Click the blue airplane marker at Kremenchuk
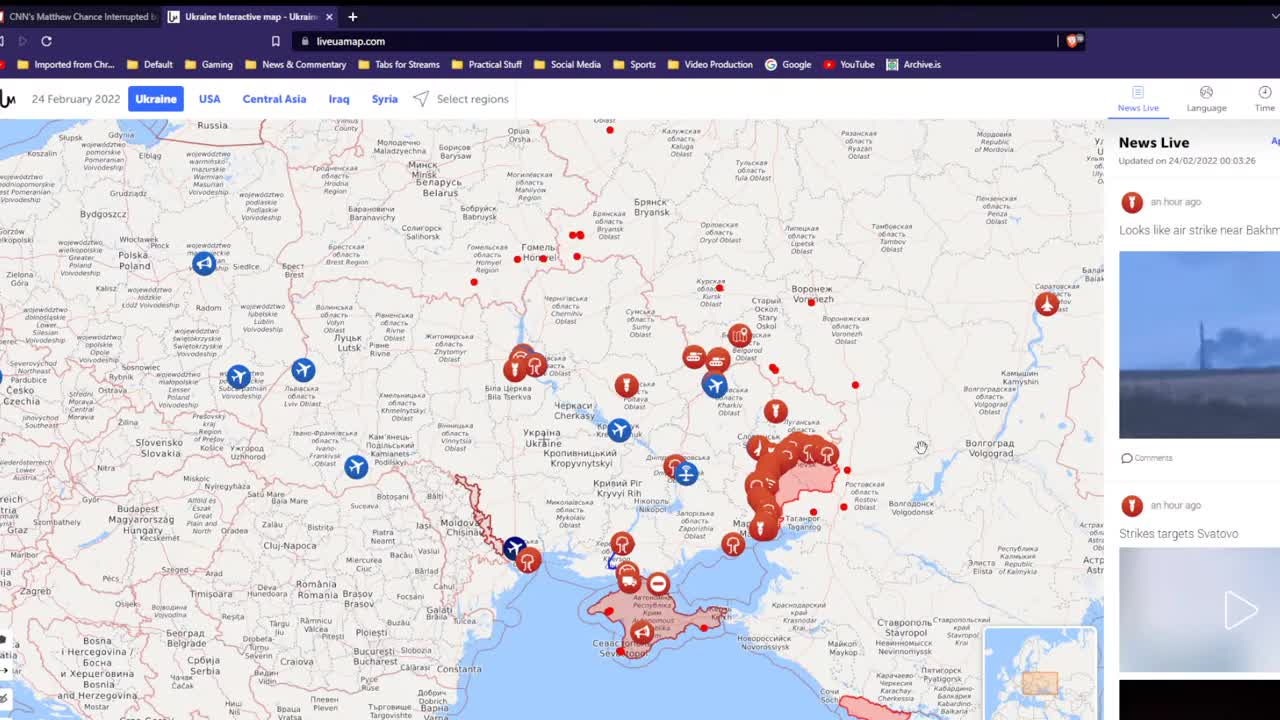1280x720 pixels. point(619,430)
